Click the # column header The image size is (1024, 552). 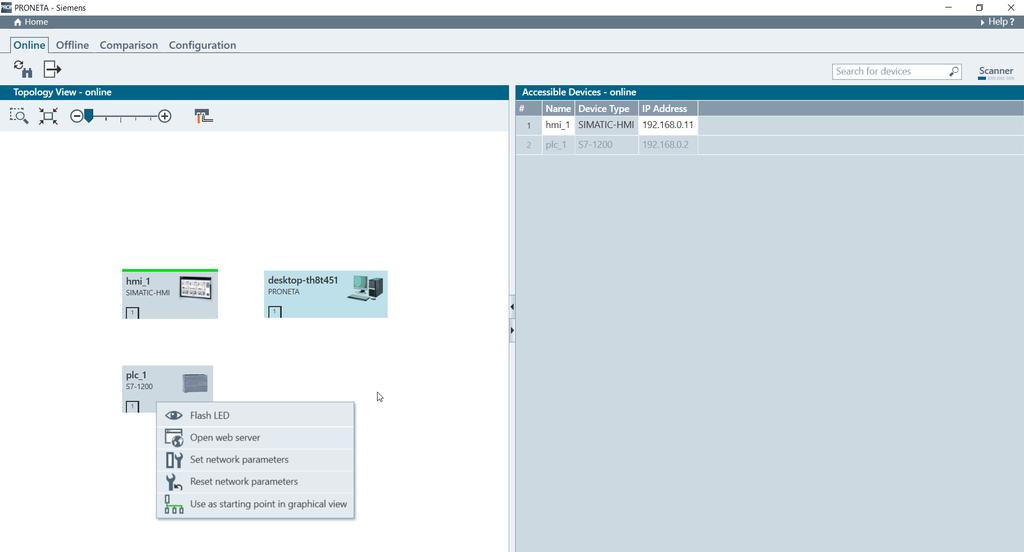[x=529, y=108]
